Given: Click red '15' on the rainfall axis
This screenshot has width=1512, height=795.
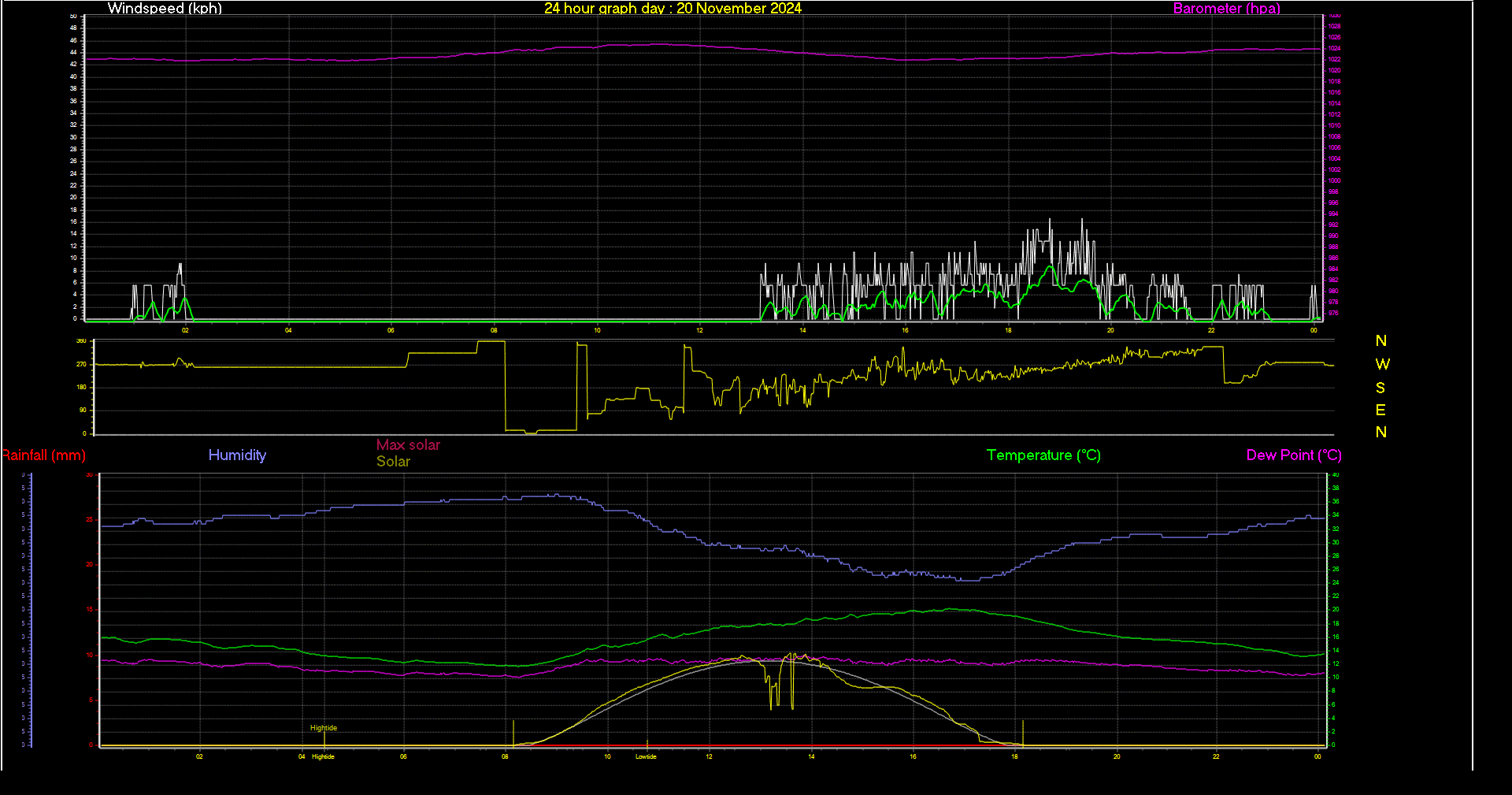Looking at the screenshot, I should pos(90,610).
